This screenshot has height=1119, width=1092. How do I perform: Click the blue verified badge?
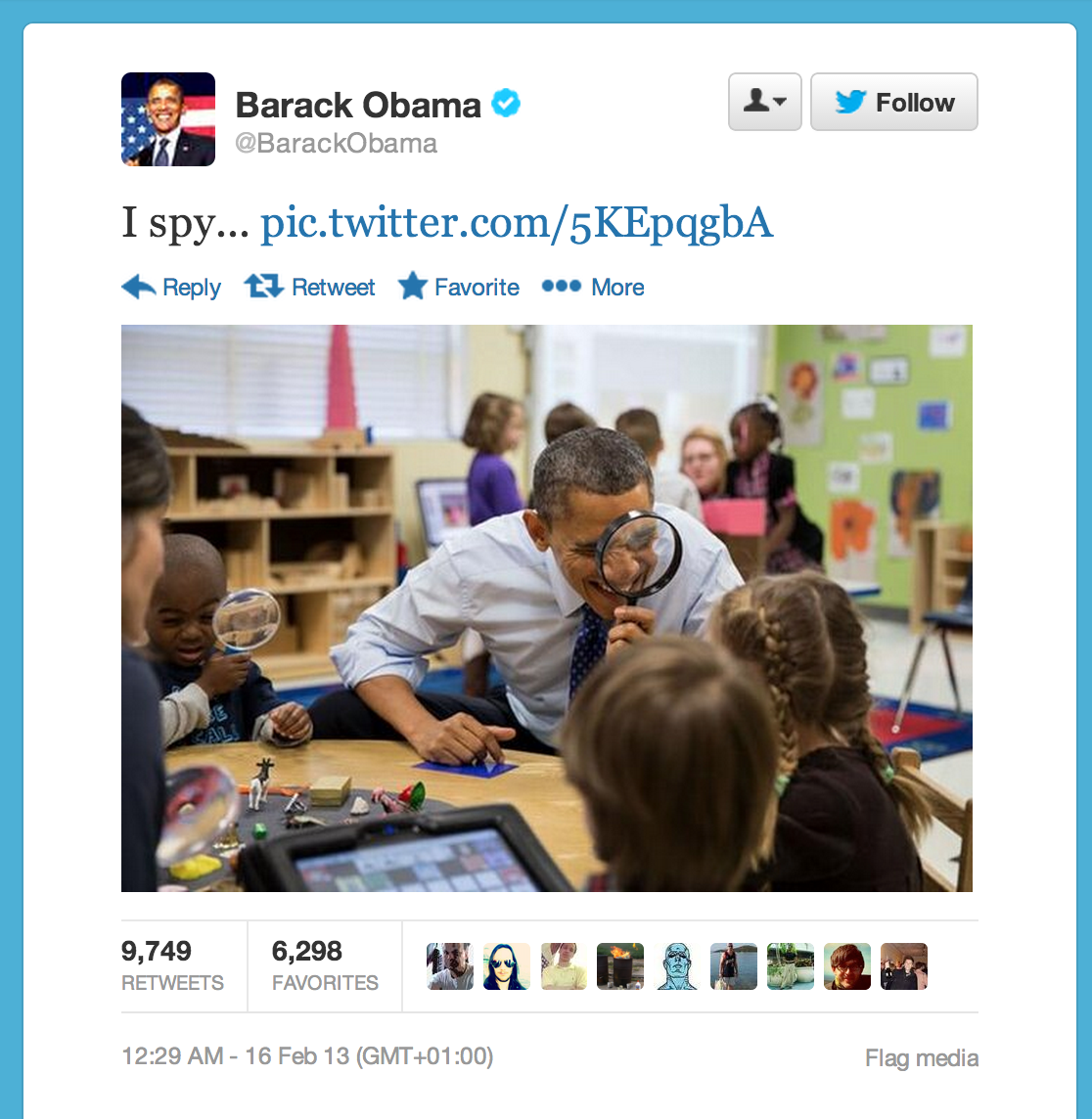pos(506,104)
